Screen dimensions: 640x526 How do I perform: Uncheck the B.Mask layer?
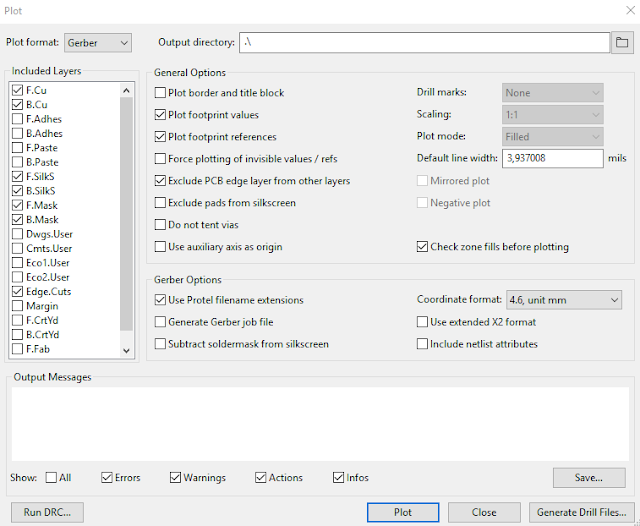point(18,220)
